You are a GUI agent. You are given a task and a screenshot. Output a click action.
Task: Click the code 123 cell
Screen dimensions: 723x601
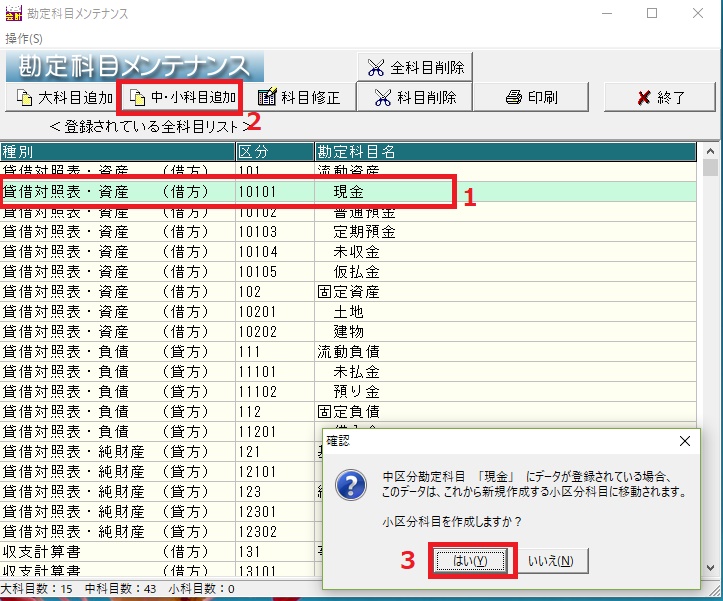click(x=275, y=492)
